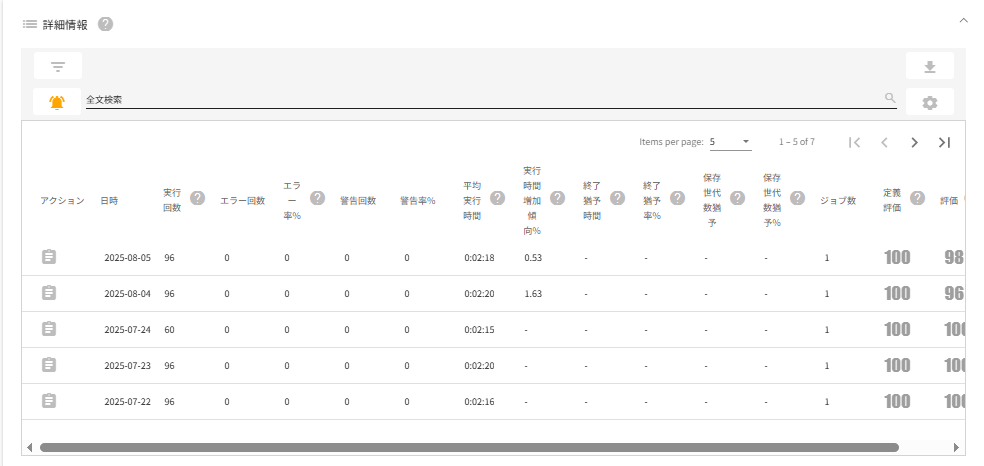Click the scrollbar right arrow
The height and width of the screenshot is (466, 984).
[956, 447]
